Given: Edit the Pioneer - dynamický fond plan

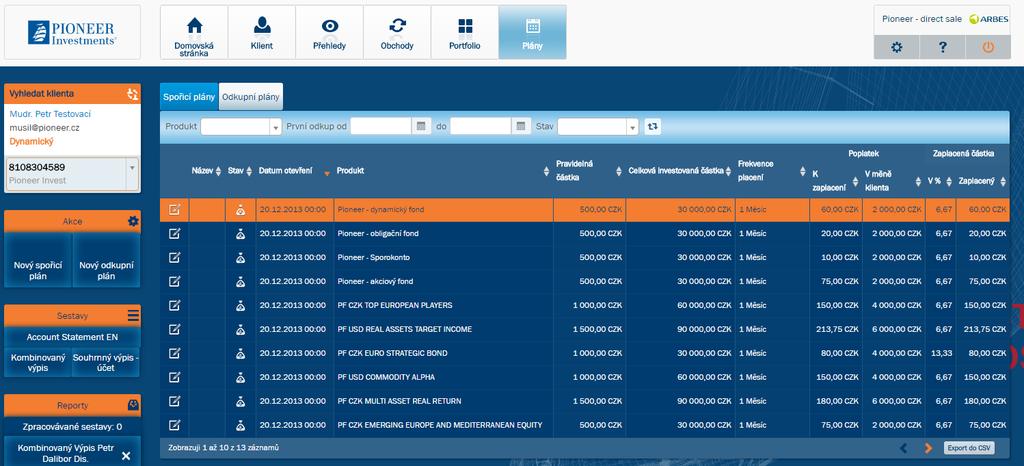Looking at the screenshot, I should (174, 210).
